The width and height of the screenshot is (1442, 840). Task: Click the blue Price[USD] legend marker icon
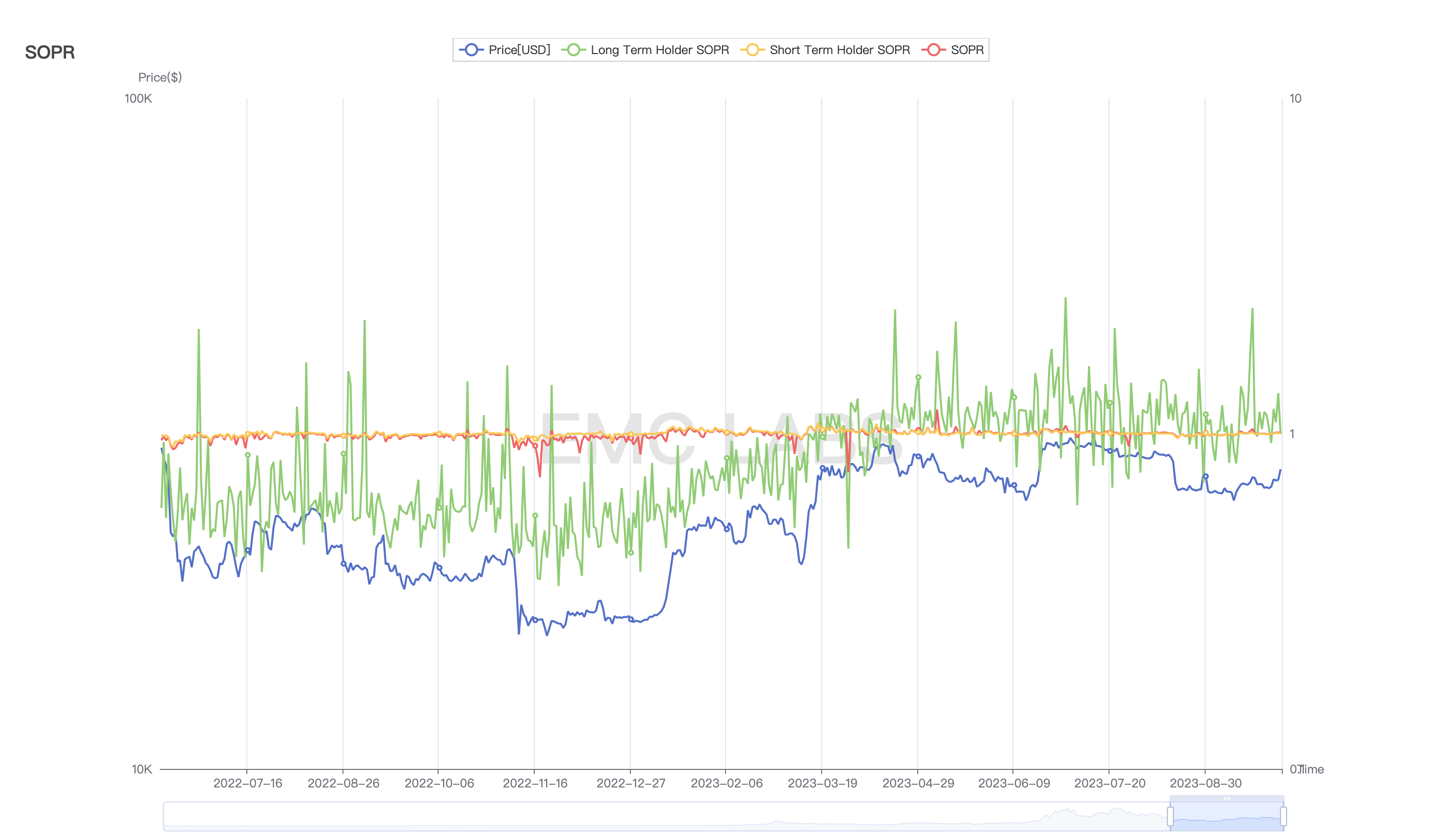[x=471, y=50]
